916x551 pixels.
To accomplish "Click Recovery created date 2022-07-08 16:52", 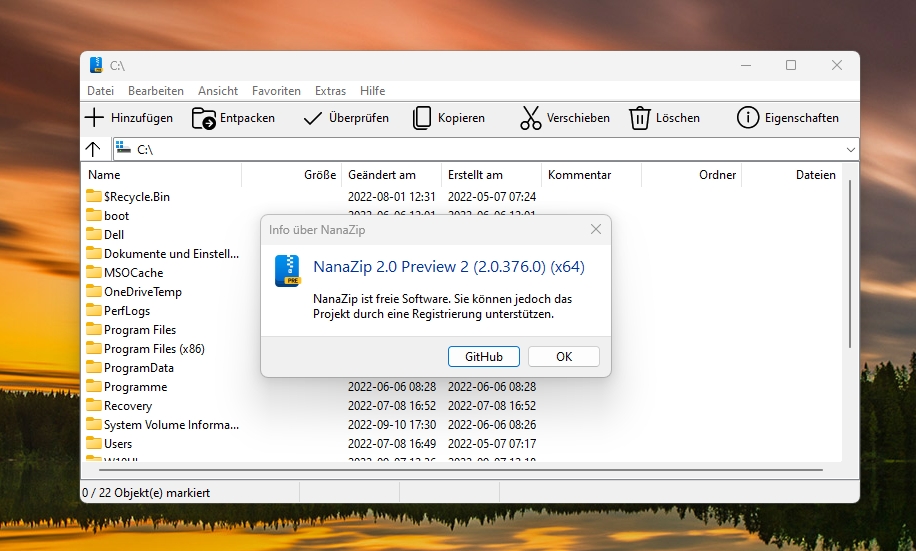I will 492,406.
